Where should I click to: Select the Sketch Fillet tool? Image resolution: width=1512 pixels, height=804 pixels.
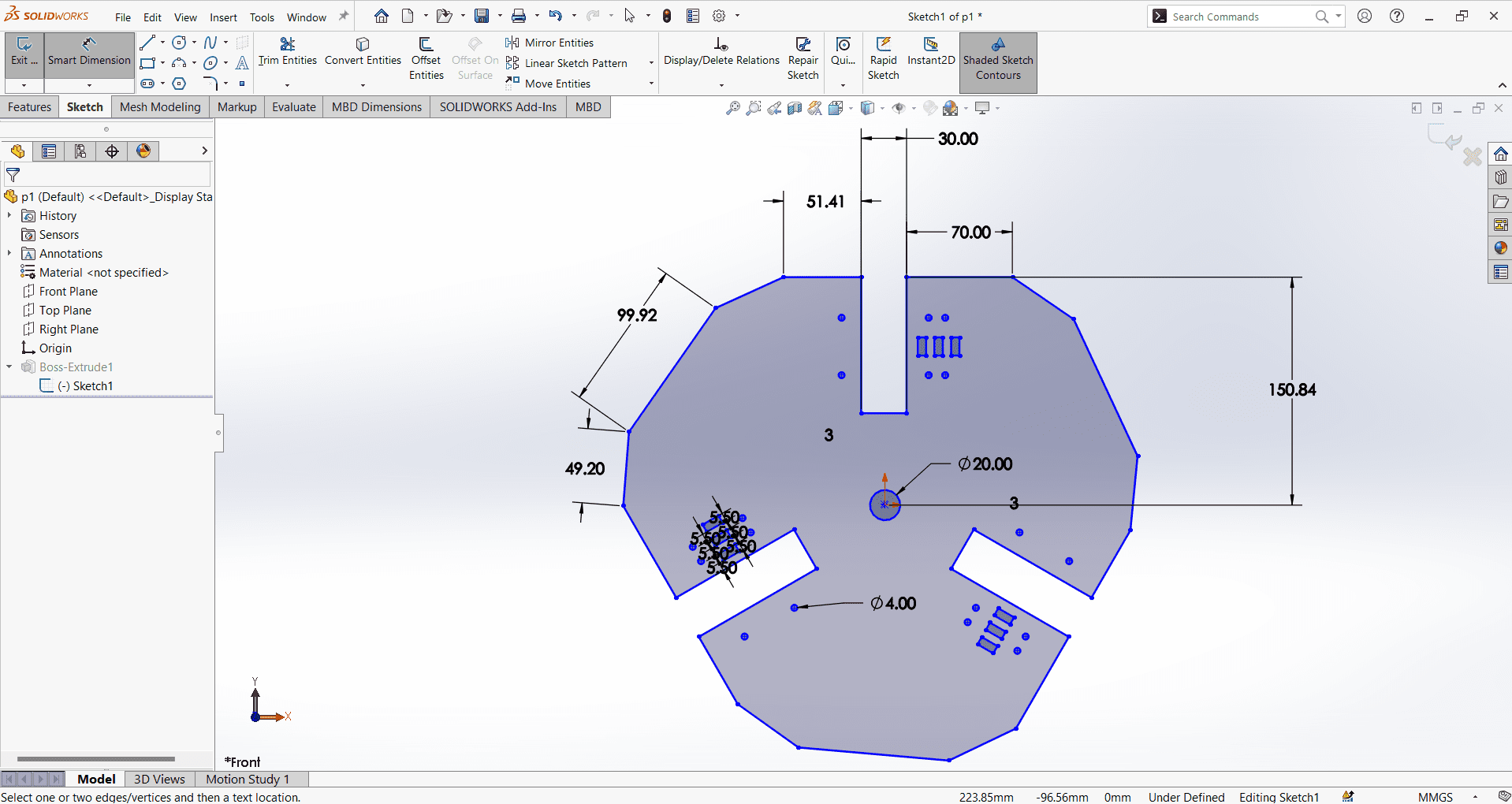pos(210,84)
